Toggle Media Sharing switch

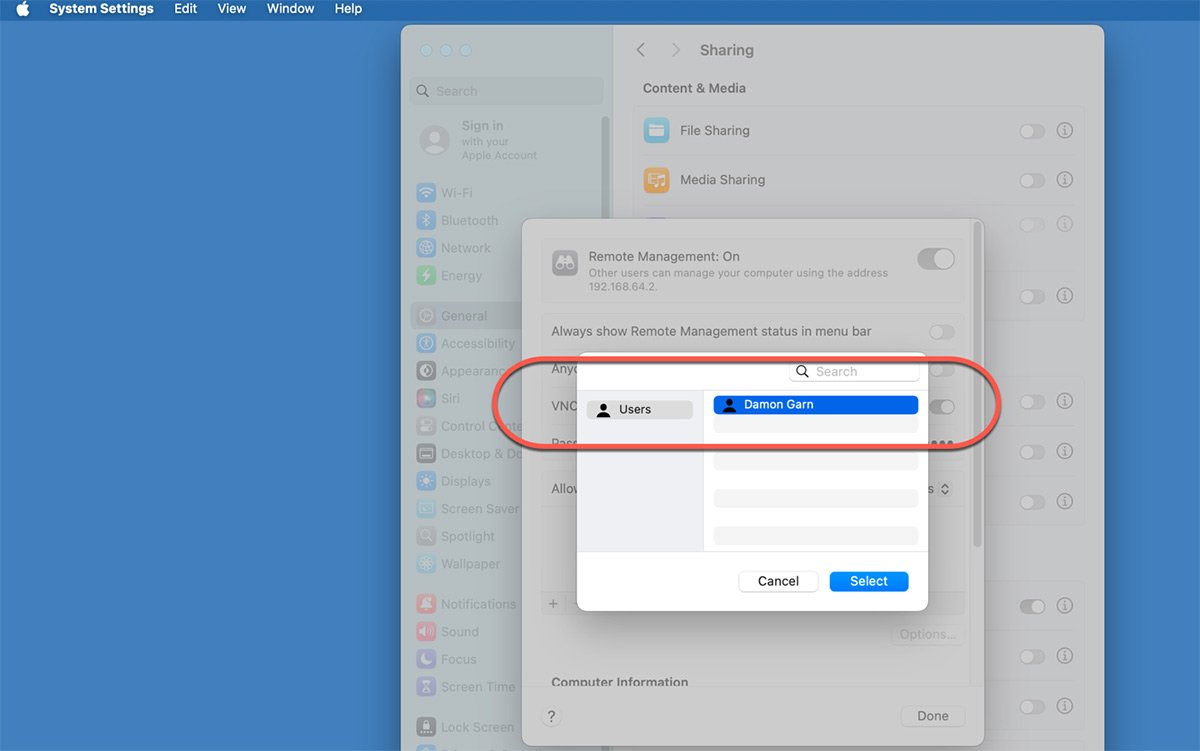pyautogui.click(x=1031, y=180)
